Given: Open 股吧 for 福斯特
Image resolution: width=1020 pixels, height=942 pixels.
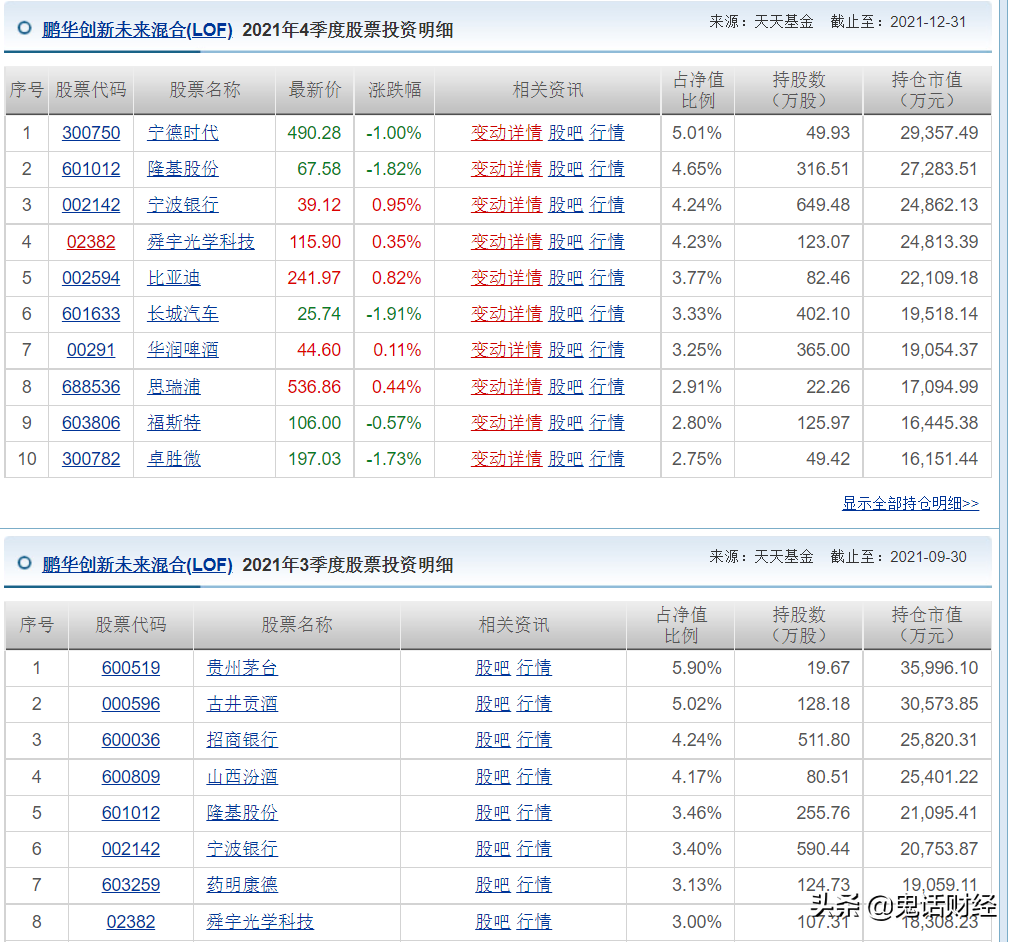Looking at the screenshot, I should 565,423.
